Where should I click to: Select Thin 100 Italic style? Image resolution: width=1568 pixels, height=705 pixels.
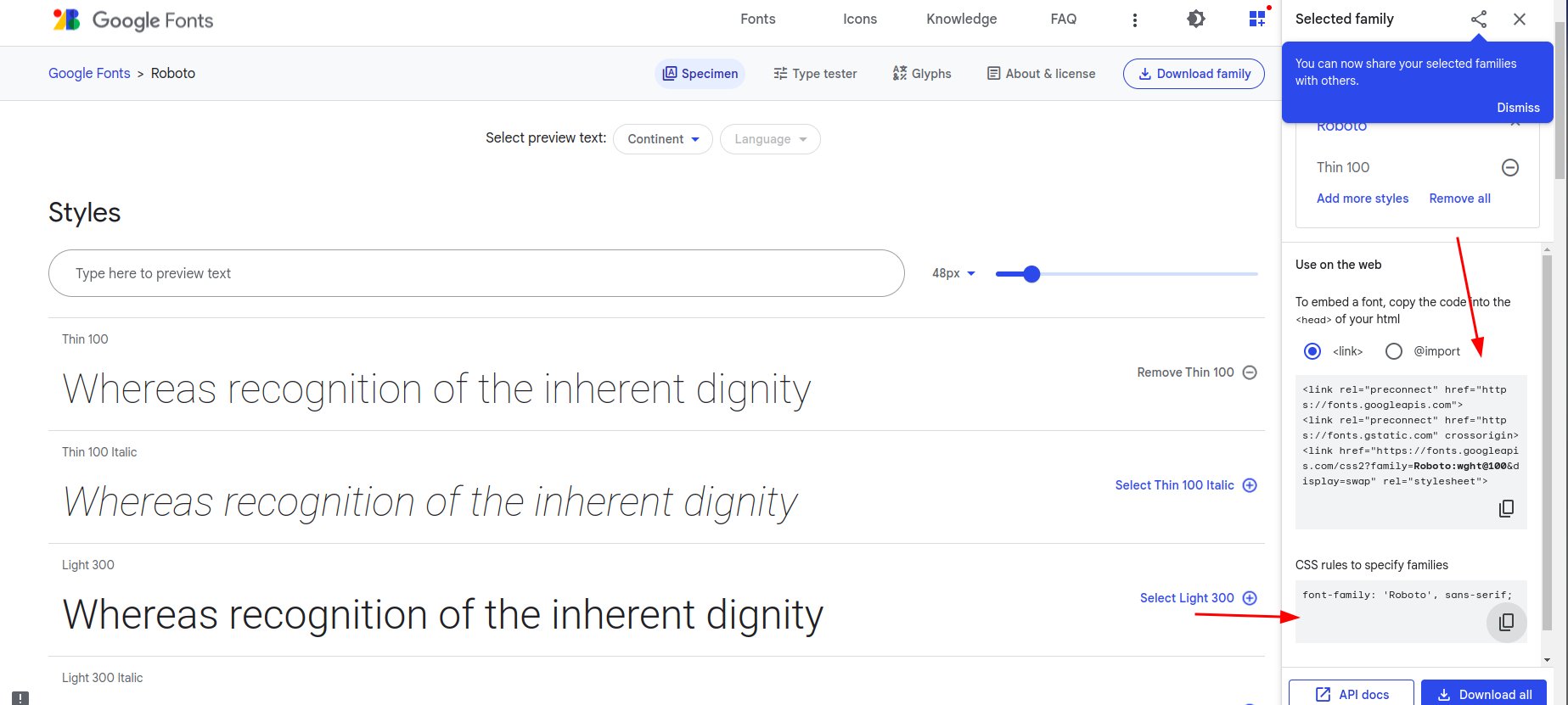point(1186,485)
